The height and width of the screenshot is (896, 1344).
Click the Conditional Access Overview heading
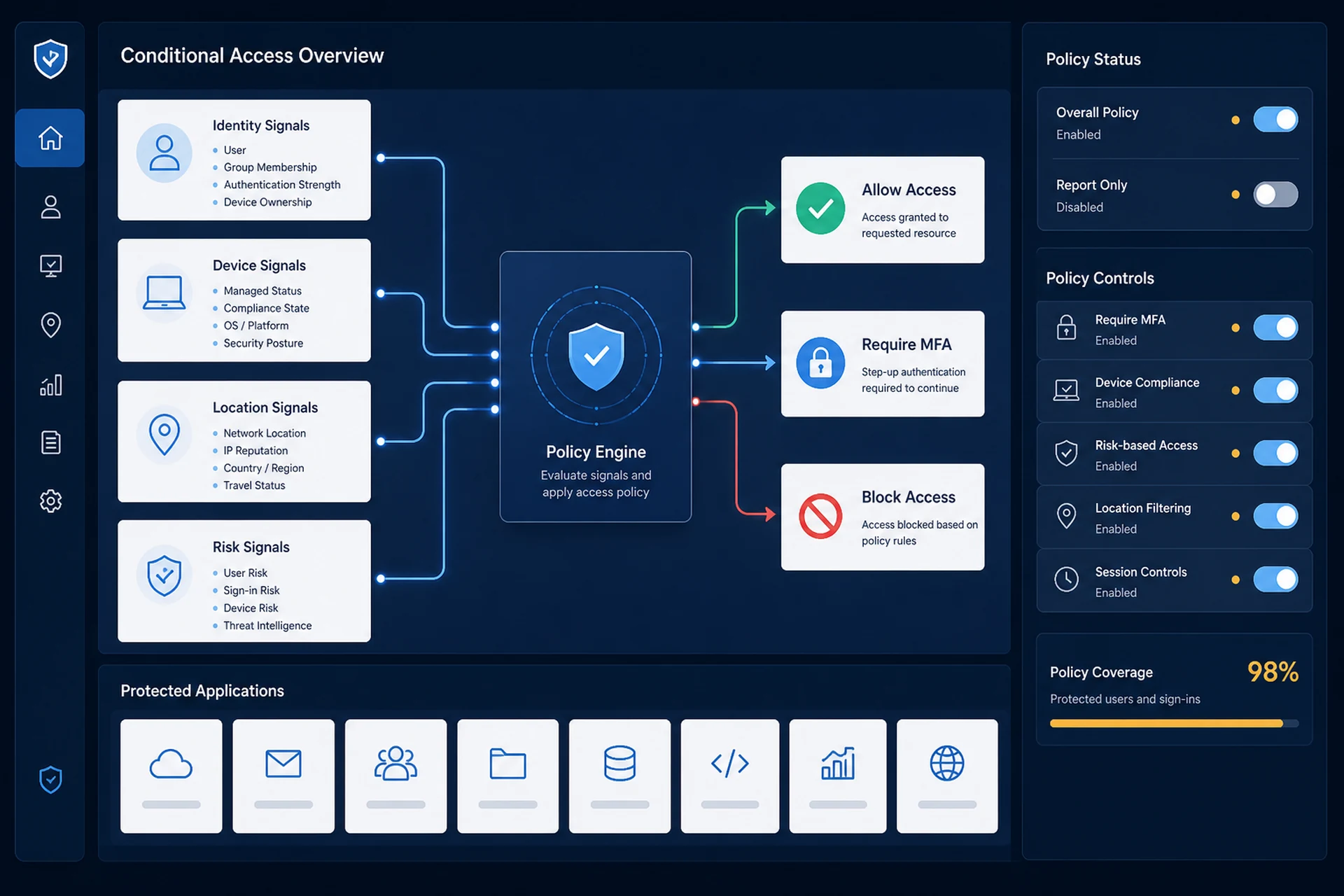tap(252, 56)
